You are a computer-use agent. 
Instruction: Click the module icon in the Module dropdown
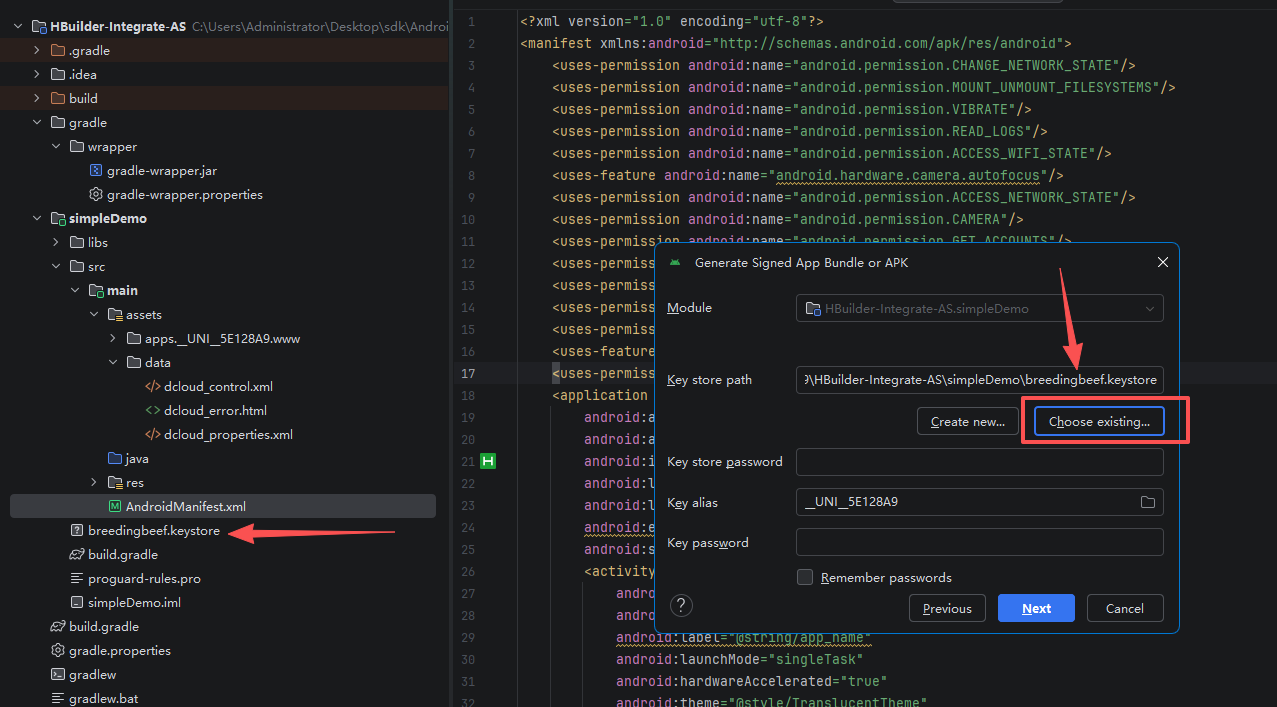tap(813, 308)
